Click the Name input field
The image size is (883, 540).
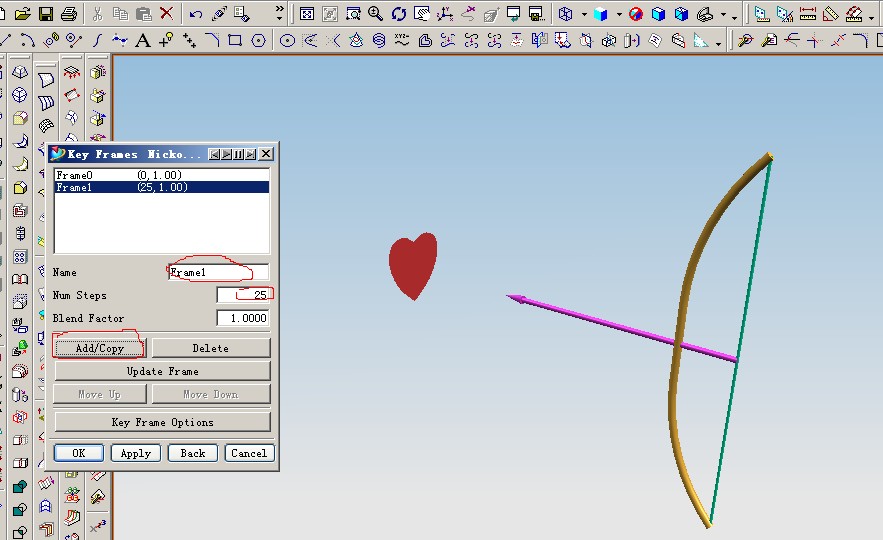pyautogui.click(x=218, y=272)
